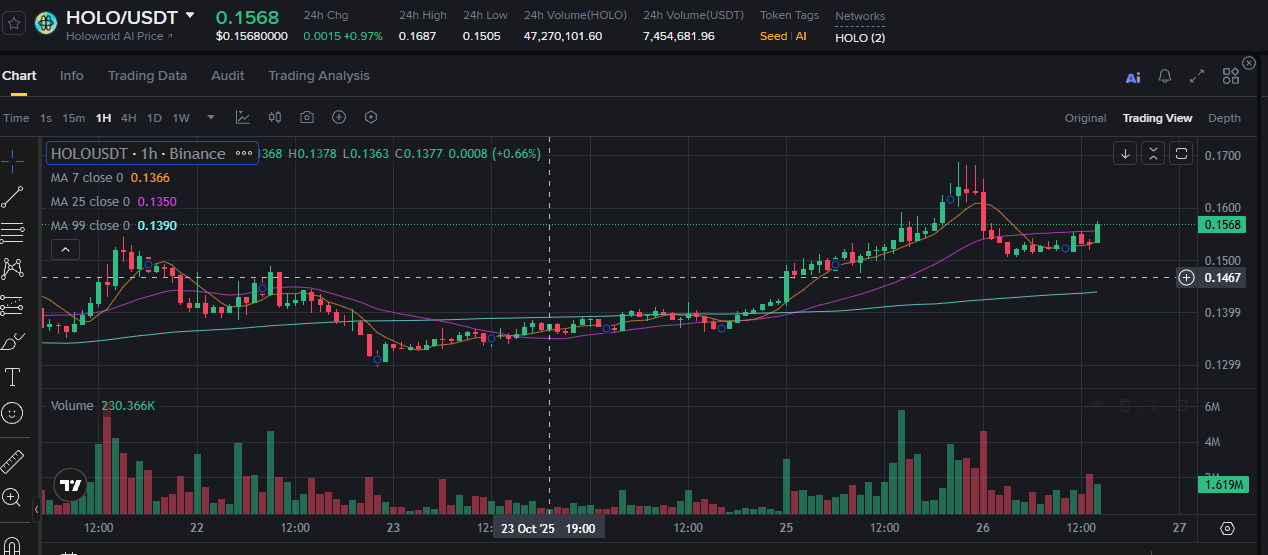Collapse the indicator legend with chevron

tap(65, 249)
